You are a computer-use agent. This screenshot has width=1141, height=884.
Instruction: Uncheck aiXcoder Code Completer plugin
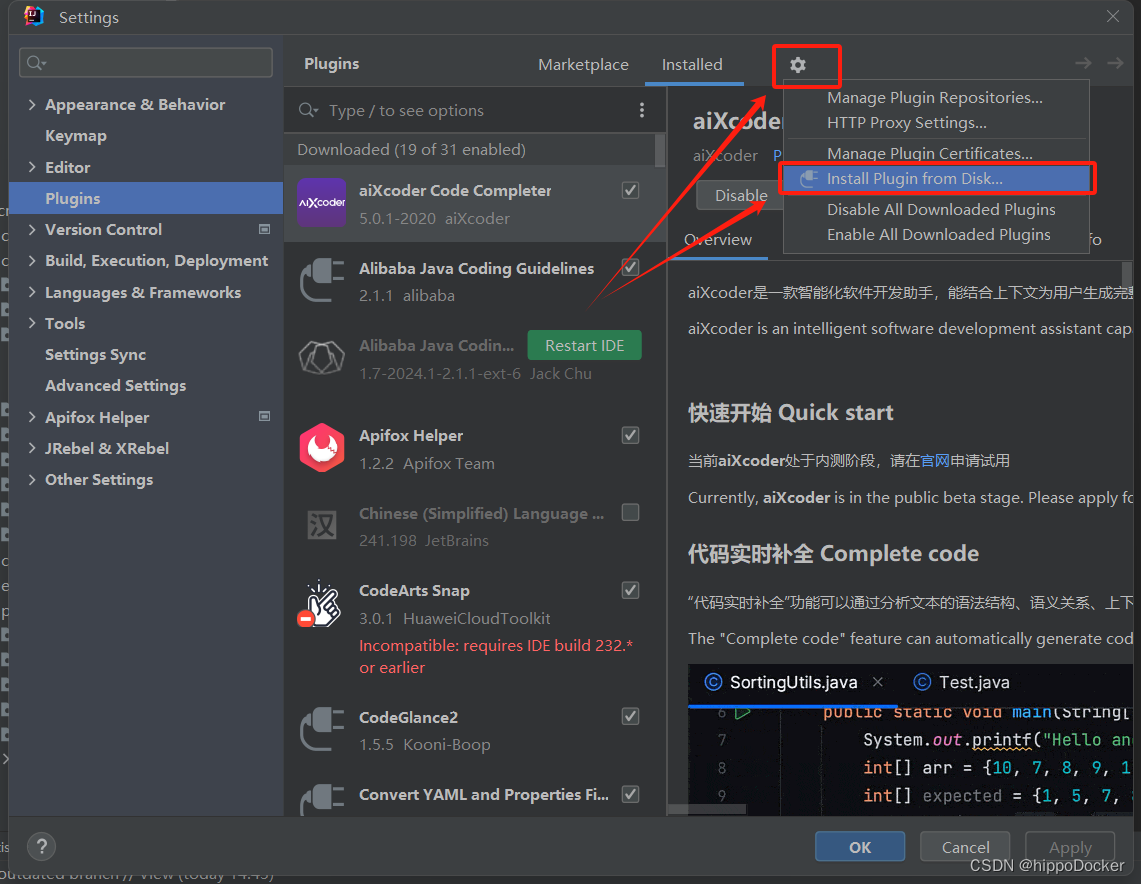[630, 191]
